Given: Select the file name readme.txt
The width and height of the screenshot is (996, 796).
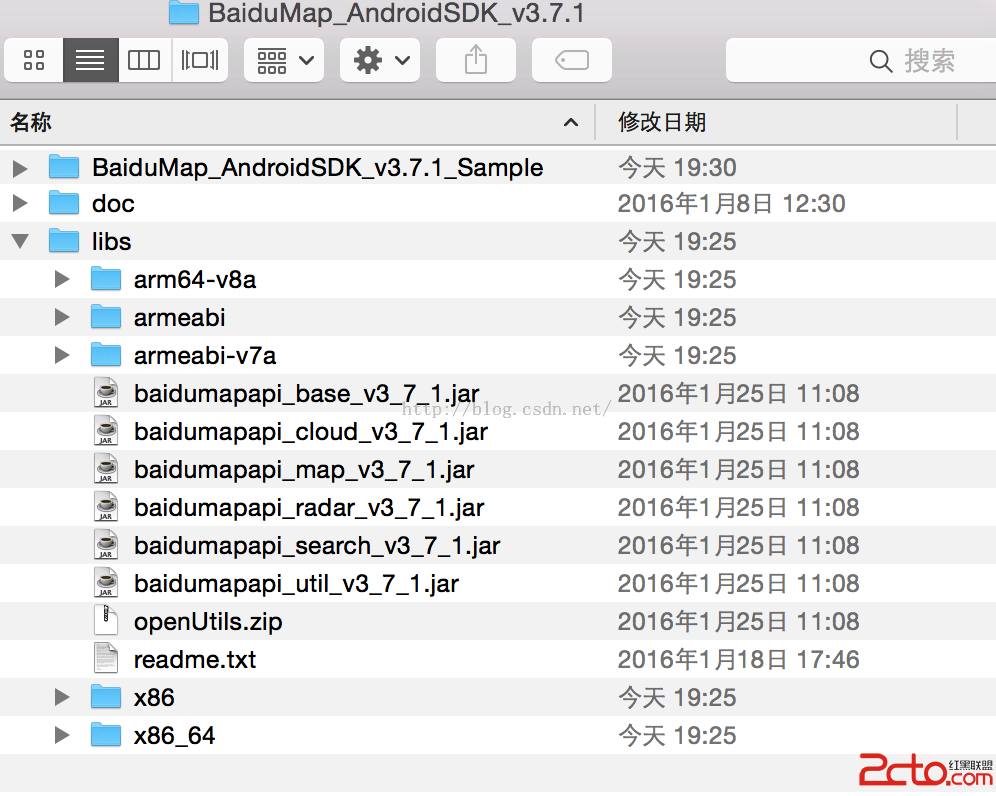Looking at the screenshot, I should click(194, 659).
